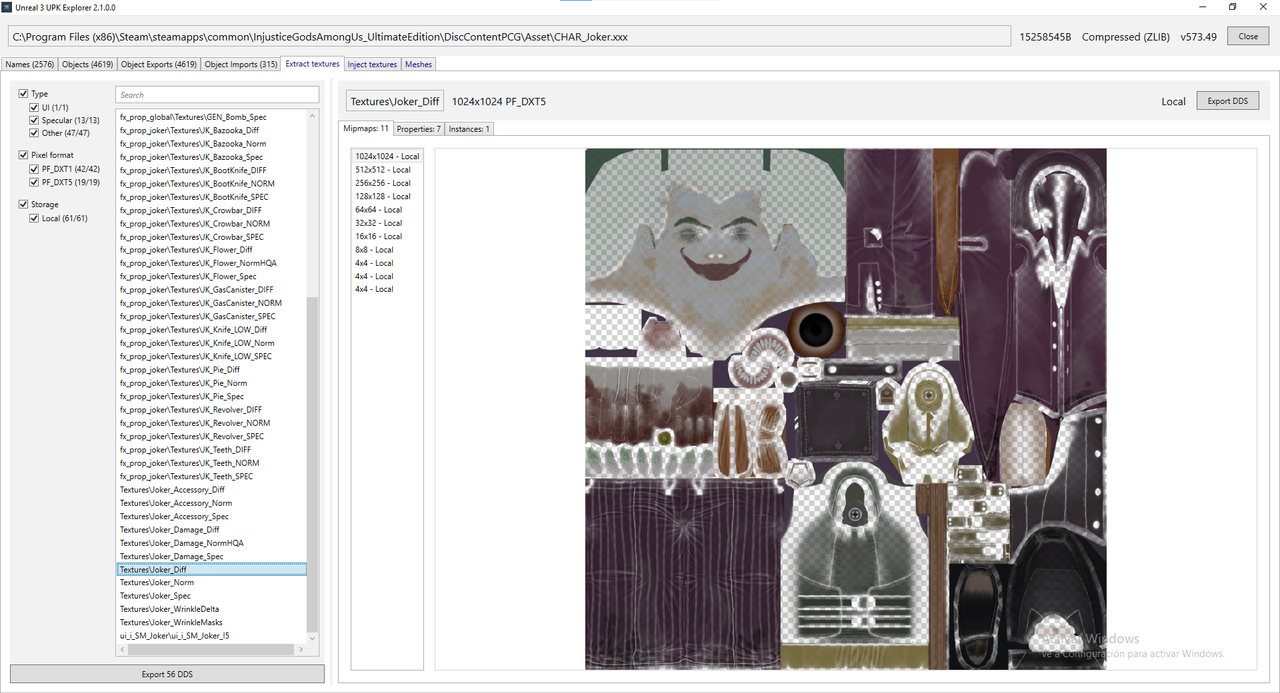Select the Mipmaps: 11 sub-tab

point(366,128)
